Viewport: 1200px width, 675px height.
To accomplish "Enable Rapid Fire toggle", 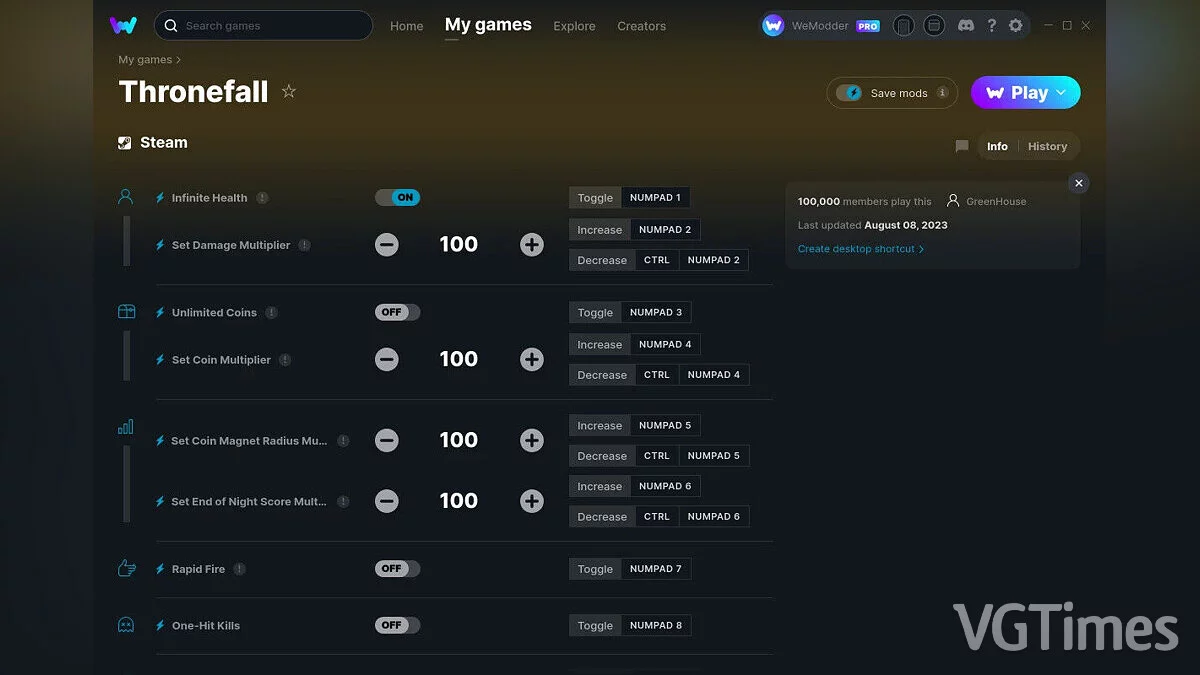I will (x=397, y=568).
